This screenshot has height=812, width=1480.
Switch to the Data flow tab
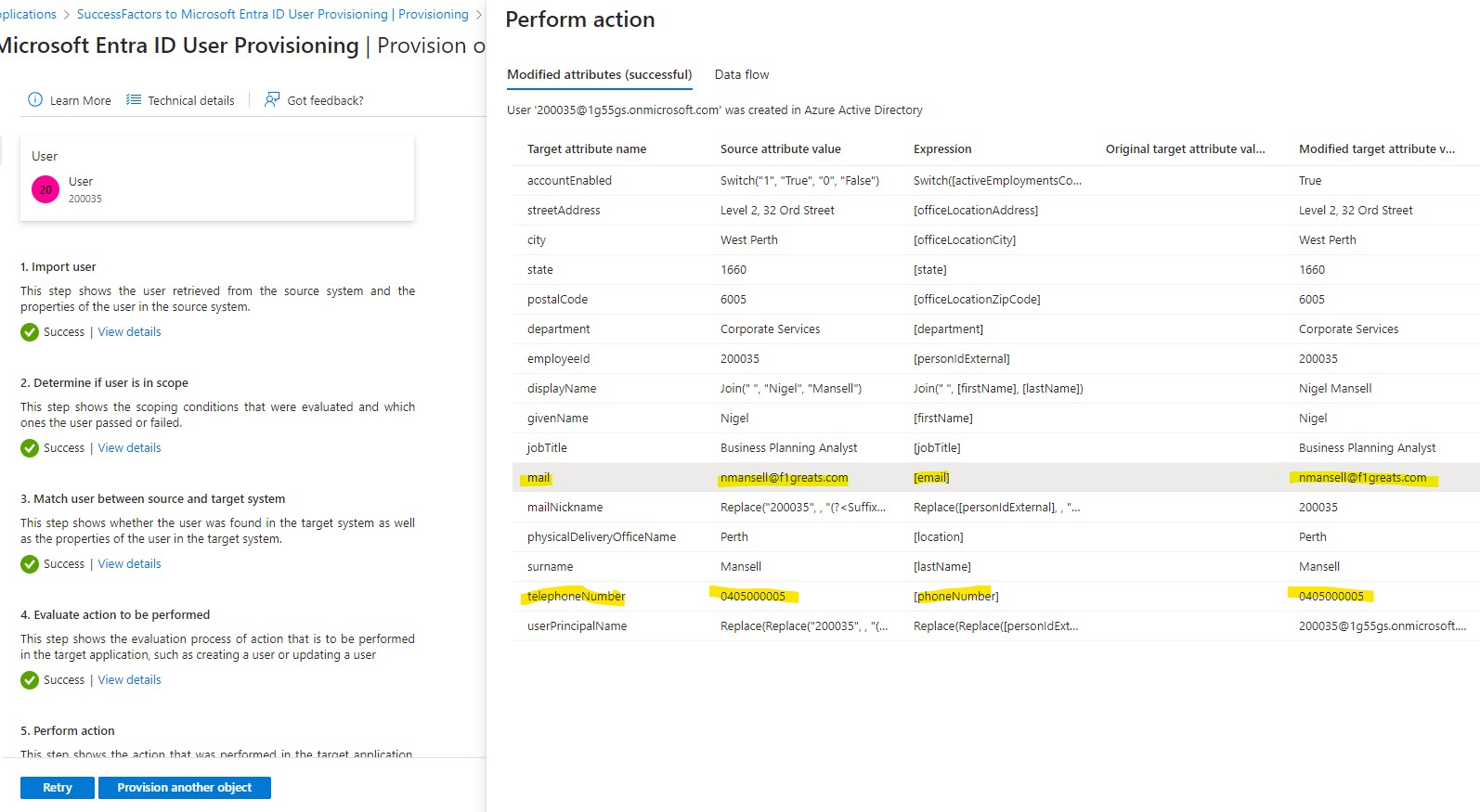(x=741, y=74)
